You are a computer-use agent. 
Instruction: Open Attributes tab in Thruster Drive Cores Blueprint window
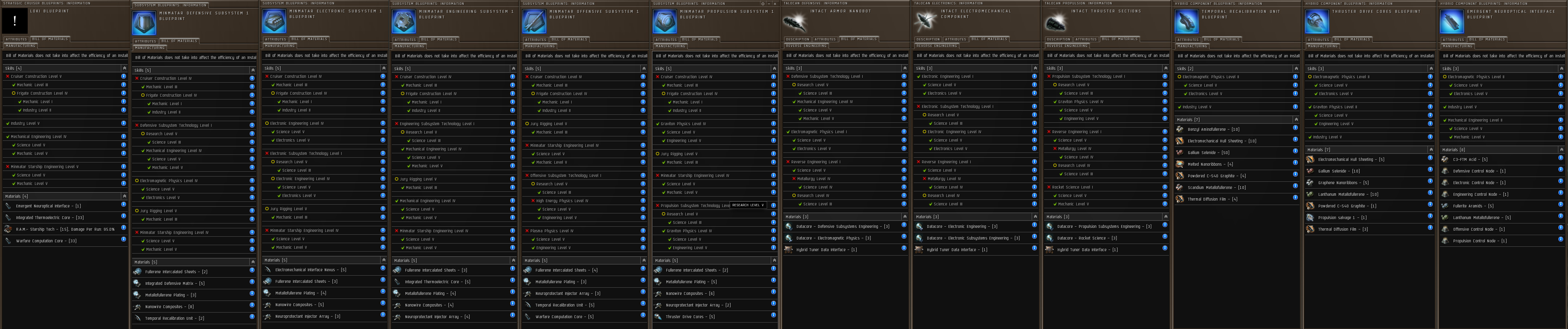point(1318,40)
